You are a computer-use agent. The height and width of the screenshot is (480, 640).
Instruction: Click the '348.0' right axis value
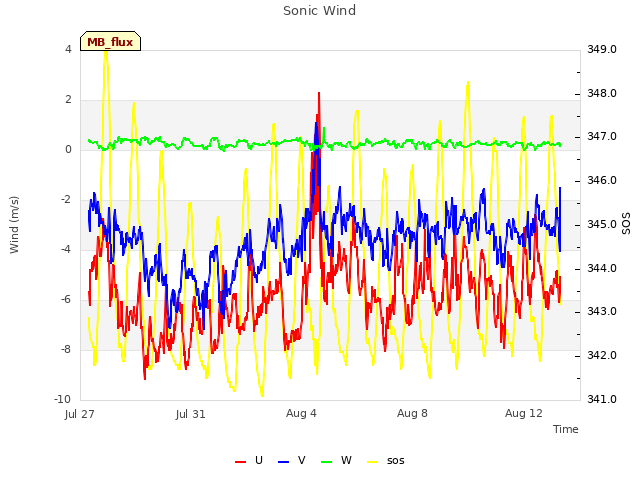[602, 93]
